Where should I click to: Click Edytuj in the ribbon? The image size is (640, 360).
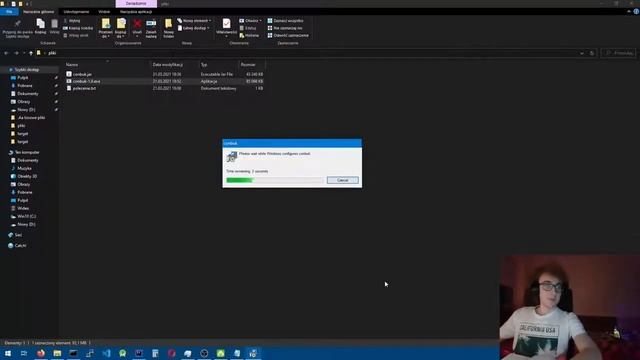tap(248, 28)
